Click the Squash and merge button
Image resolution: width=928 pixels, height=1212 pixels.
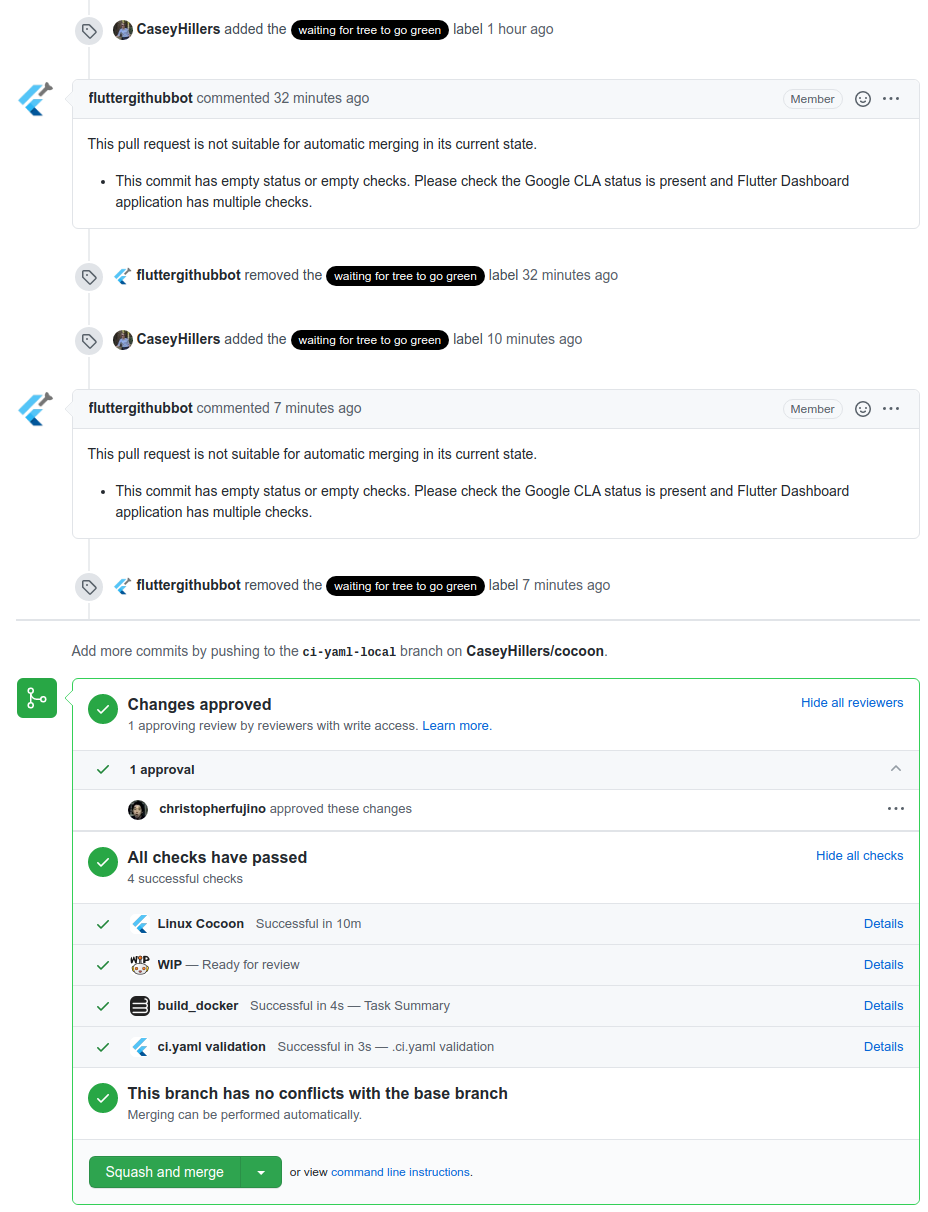click(164, 1171)
